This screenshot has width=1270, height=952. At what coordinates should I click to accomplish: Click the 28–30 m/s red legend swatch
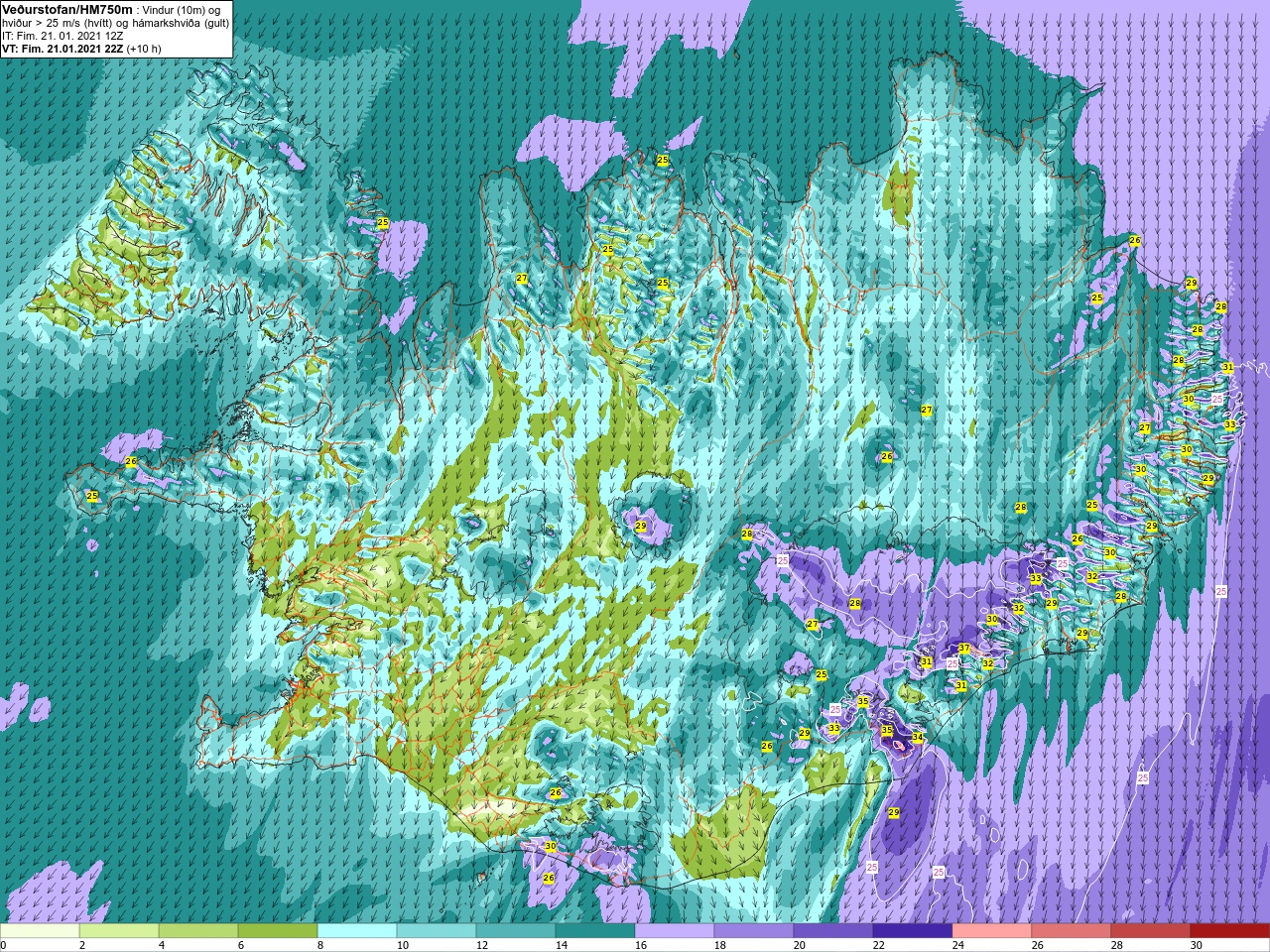tap(1151, 931)
